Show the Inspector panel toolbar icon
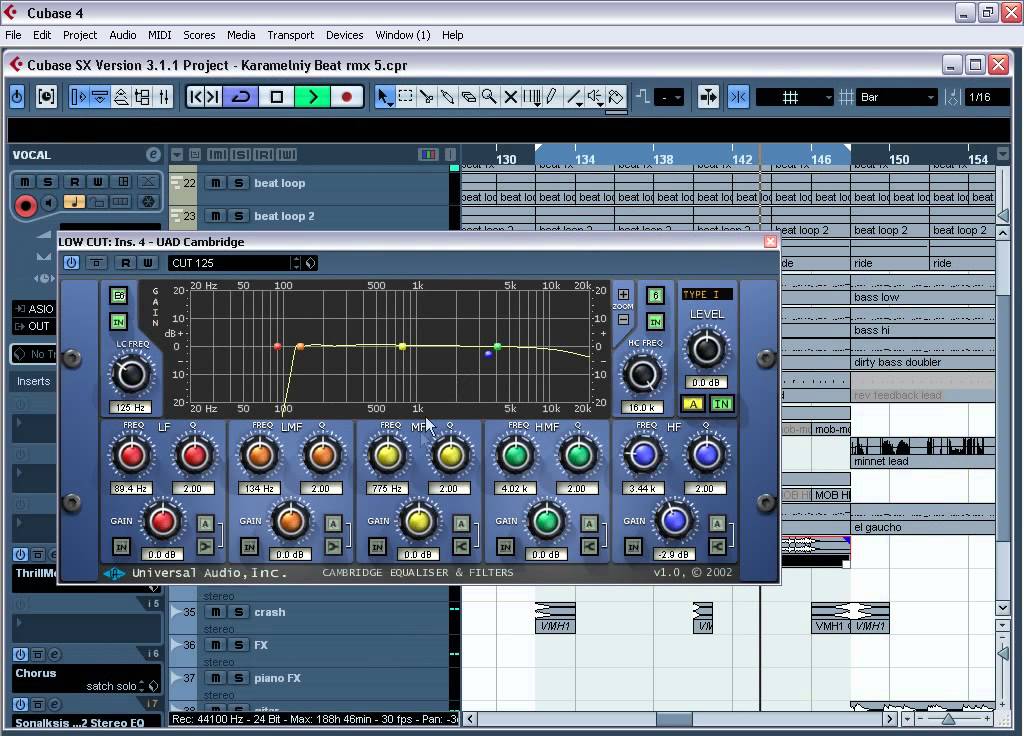The height and width of the screenshot is (736, 1024). (78, 97)
